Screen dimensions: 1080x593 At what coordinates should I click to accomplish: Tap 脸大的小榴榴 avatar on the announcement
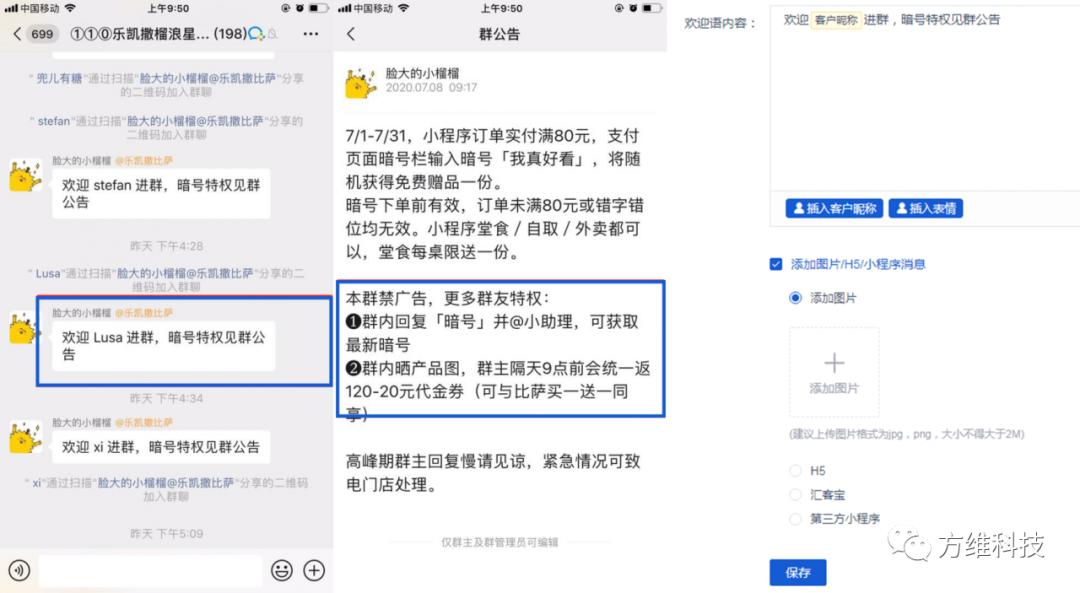tap(361, 83)
